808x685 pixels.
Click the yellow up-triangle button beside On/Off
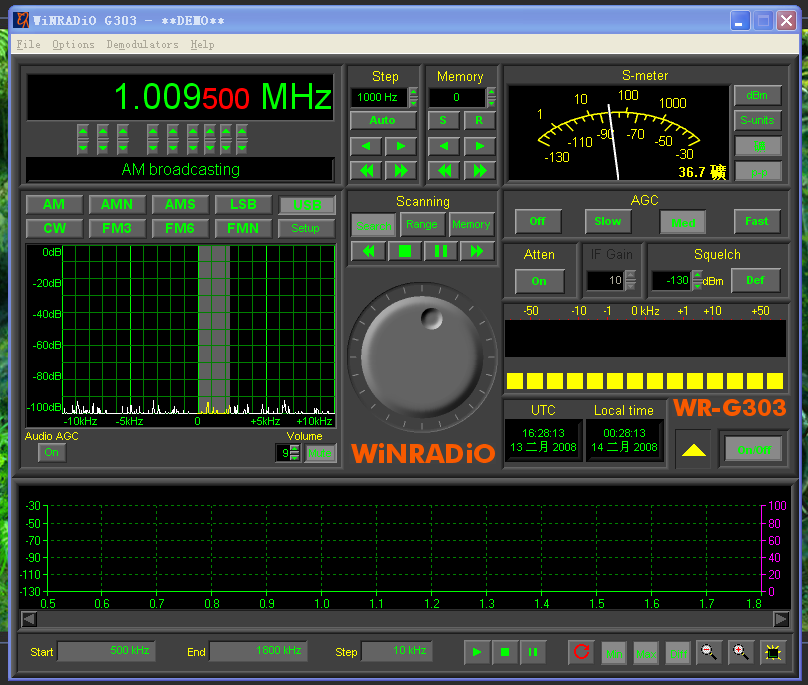694,450
